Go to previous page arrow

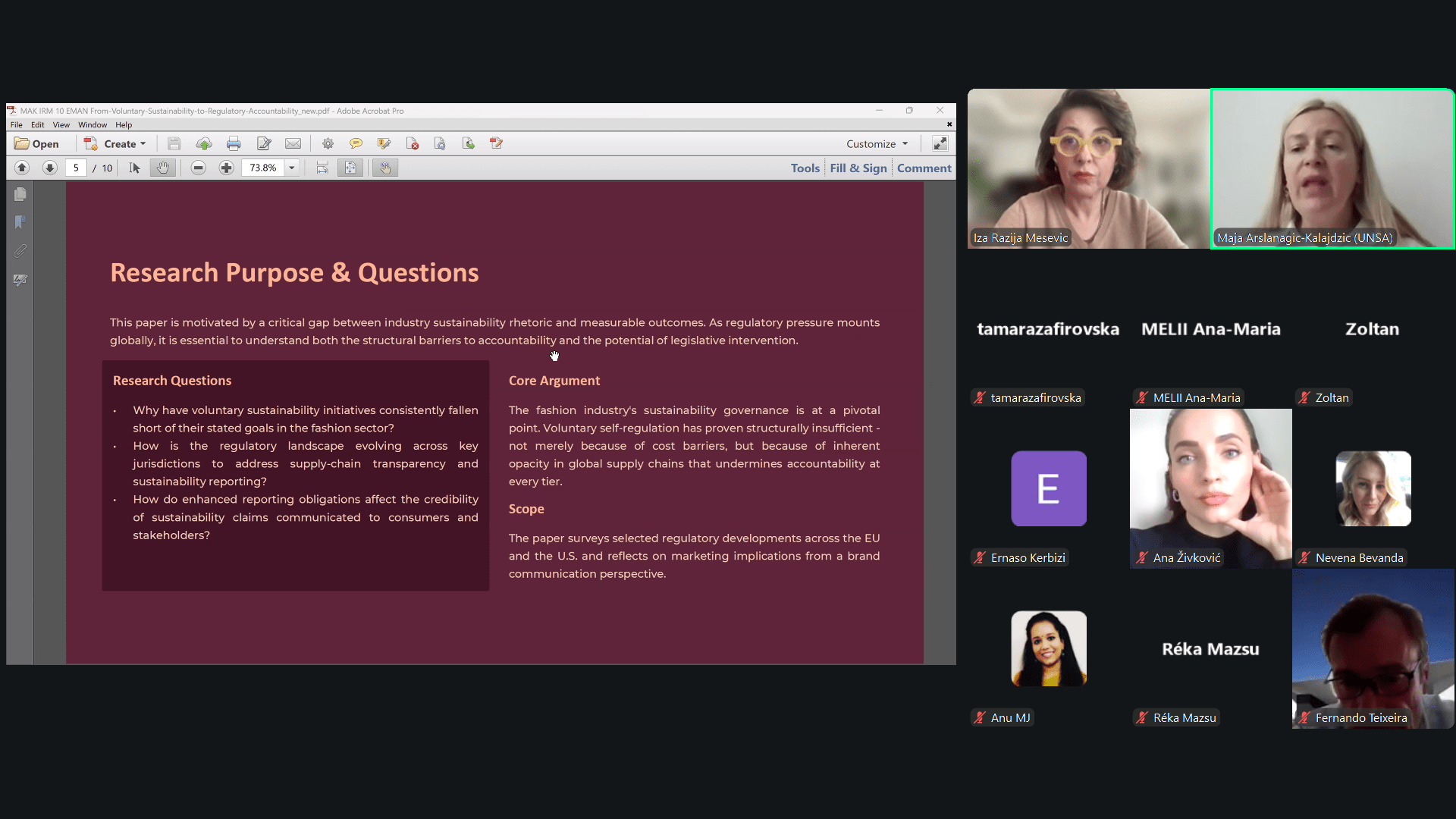tap(22, 168)
